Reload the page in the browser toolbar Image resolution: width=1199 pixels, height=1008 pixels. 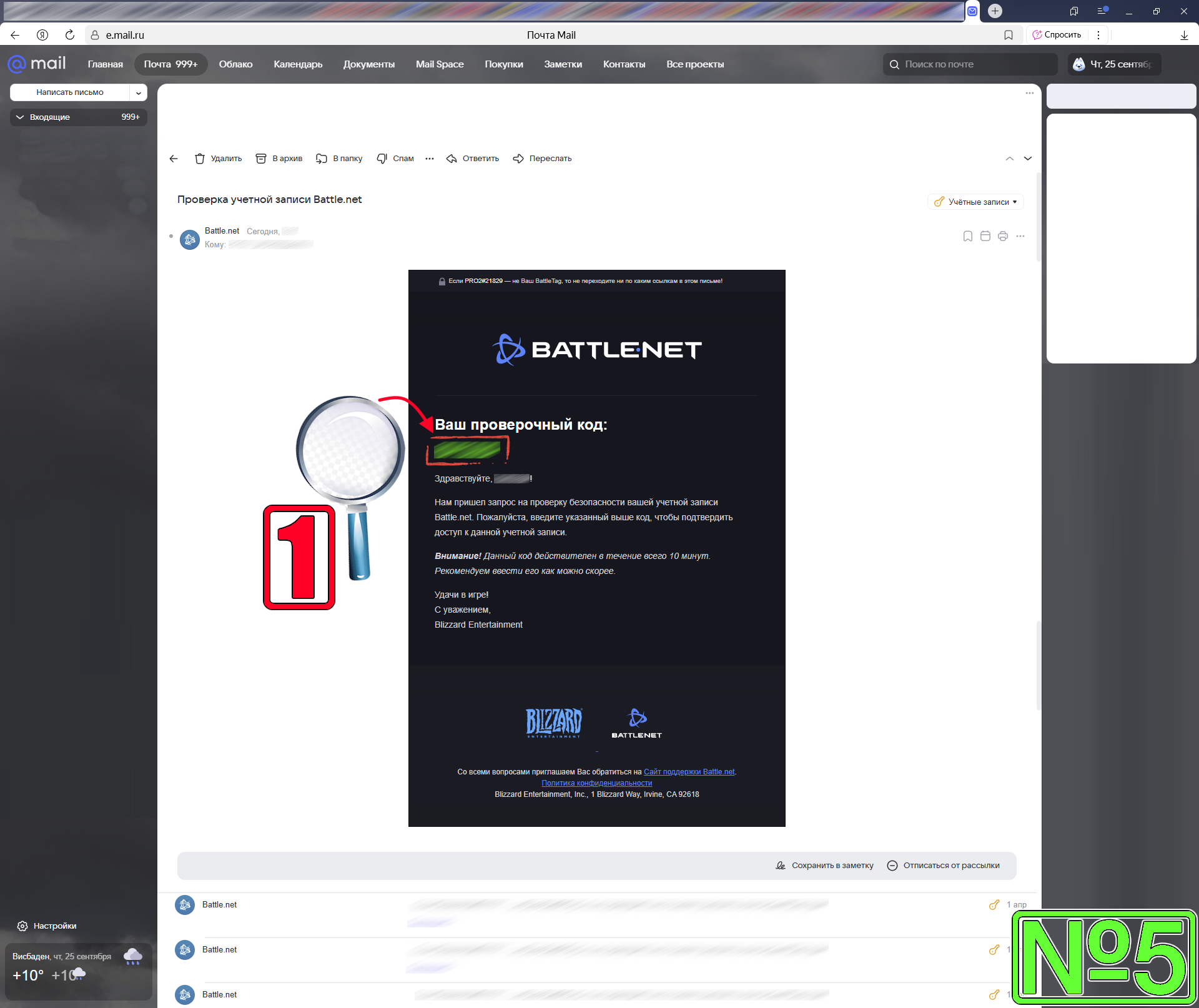click(70, 35)
